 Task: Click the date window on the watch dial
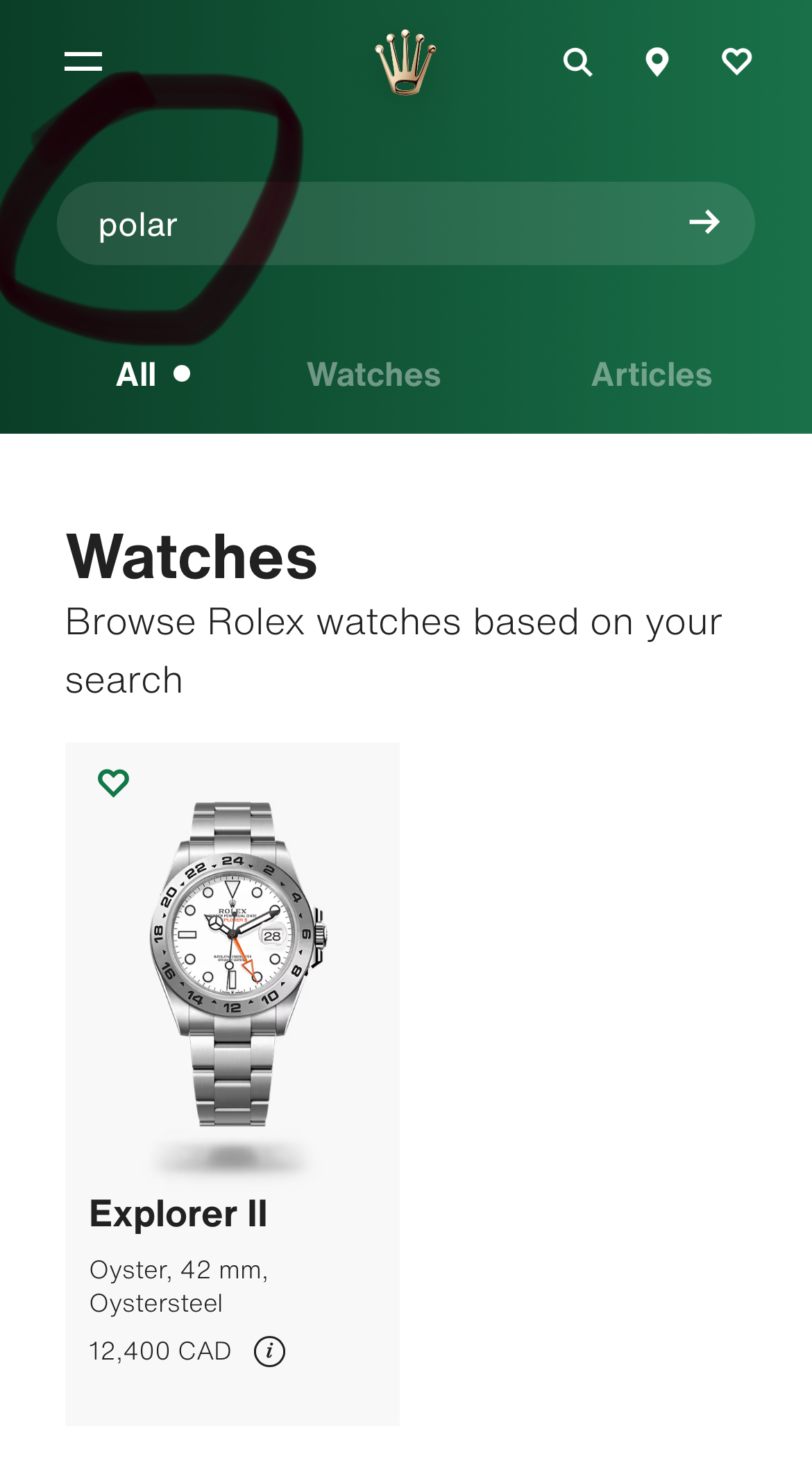[272, 936]
